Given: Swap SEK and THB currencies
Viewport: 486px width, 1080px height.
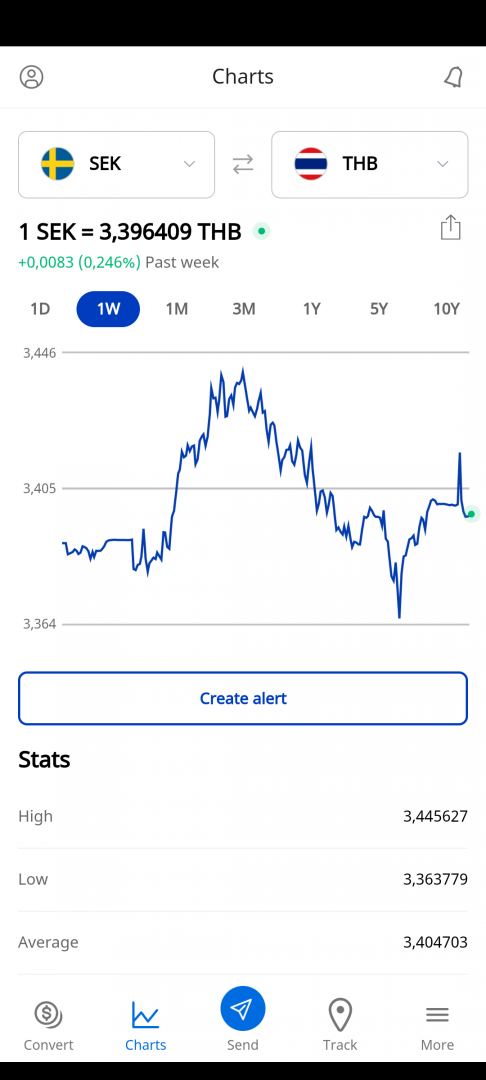Looking at the screenshot, I should click(243, 164).
